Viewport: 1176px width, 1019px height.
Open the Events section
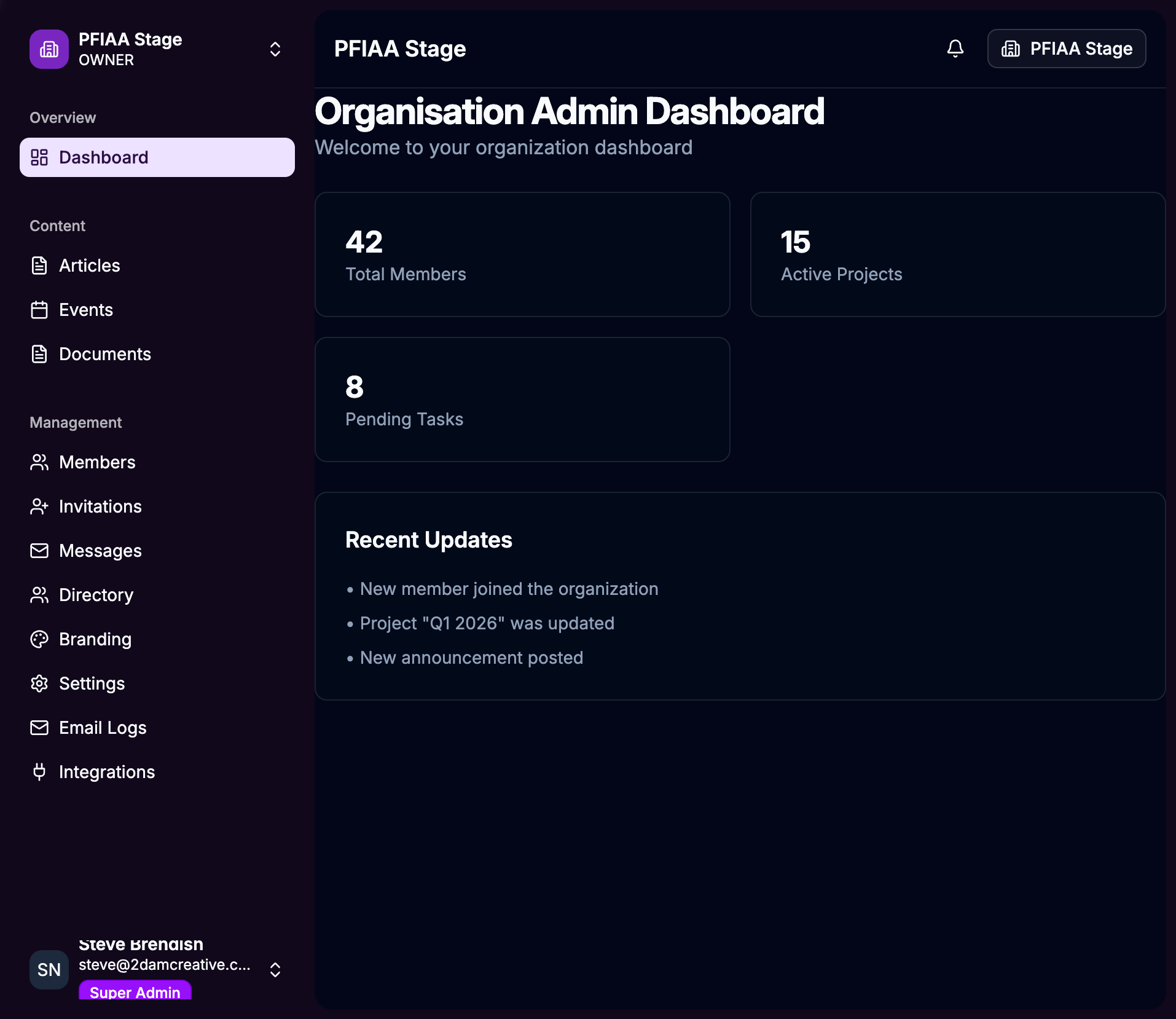tap(157, 310)
